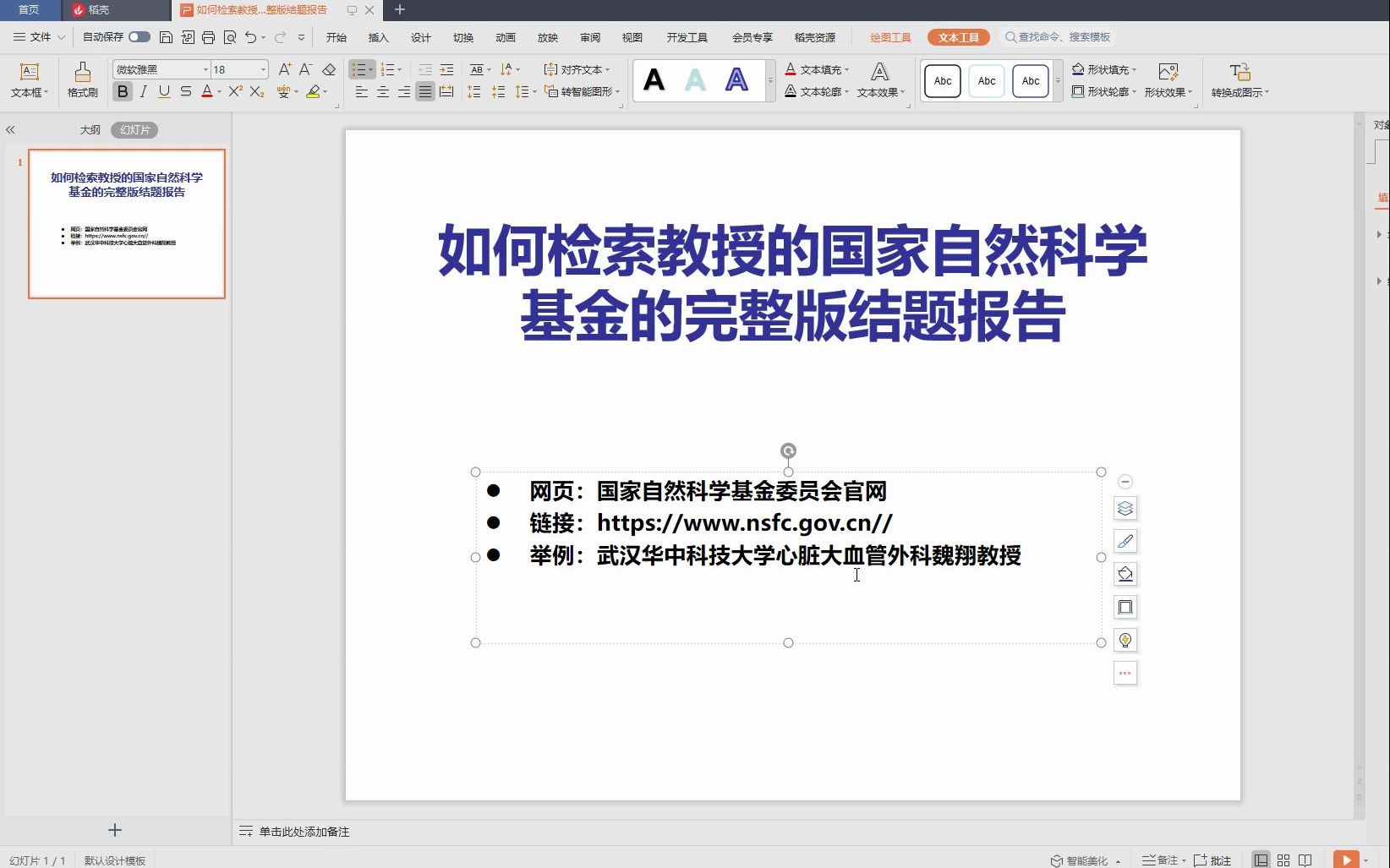Switch to Normal view in status bar
This screenshot has width=1390, height=868.
click(1261, 860)
